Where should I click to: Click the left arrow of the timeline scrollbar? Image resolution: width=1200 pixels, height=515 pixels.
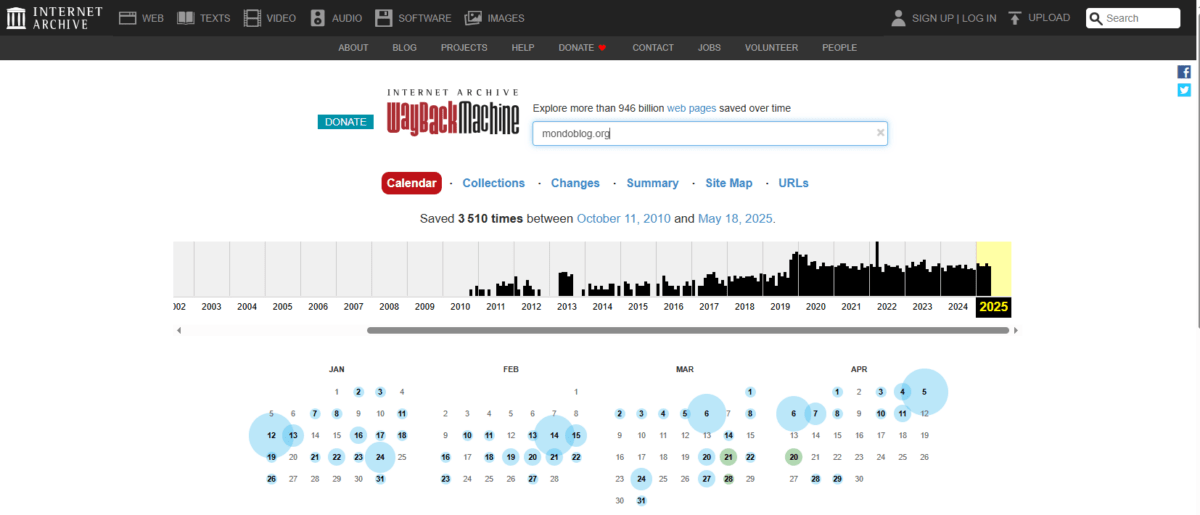179,330
